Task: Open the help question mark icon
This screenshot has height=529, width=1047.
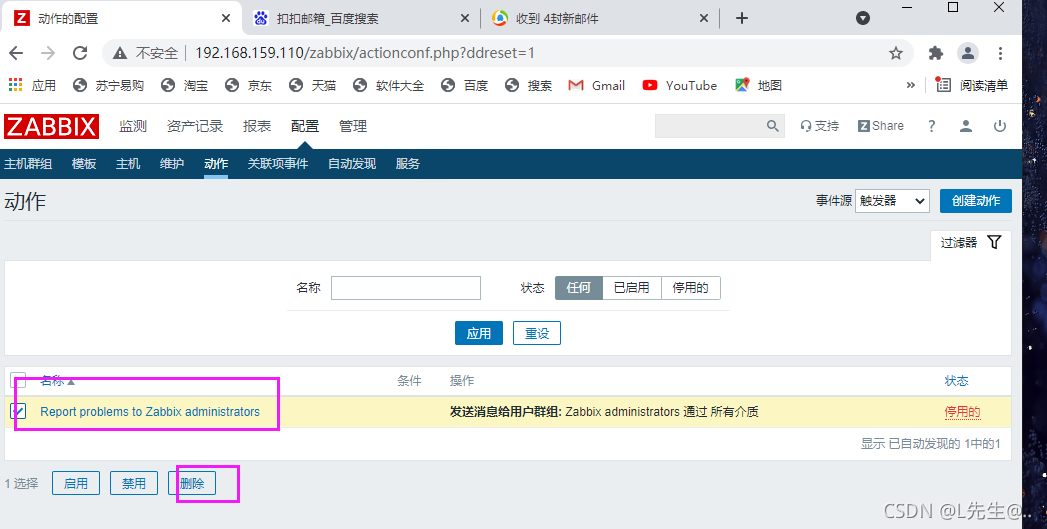Action: coord(932,126)
